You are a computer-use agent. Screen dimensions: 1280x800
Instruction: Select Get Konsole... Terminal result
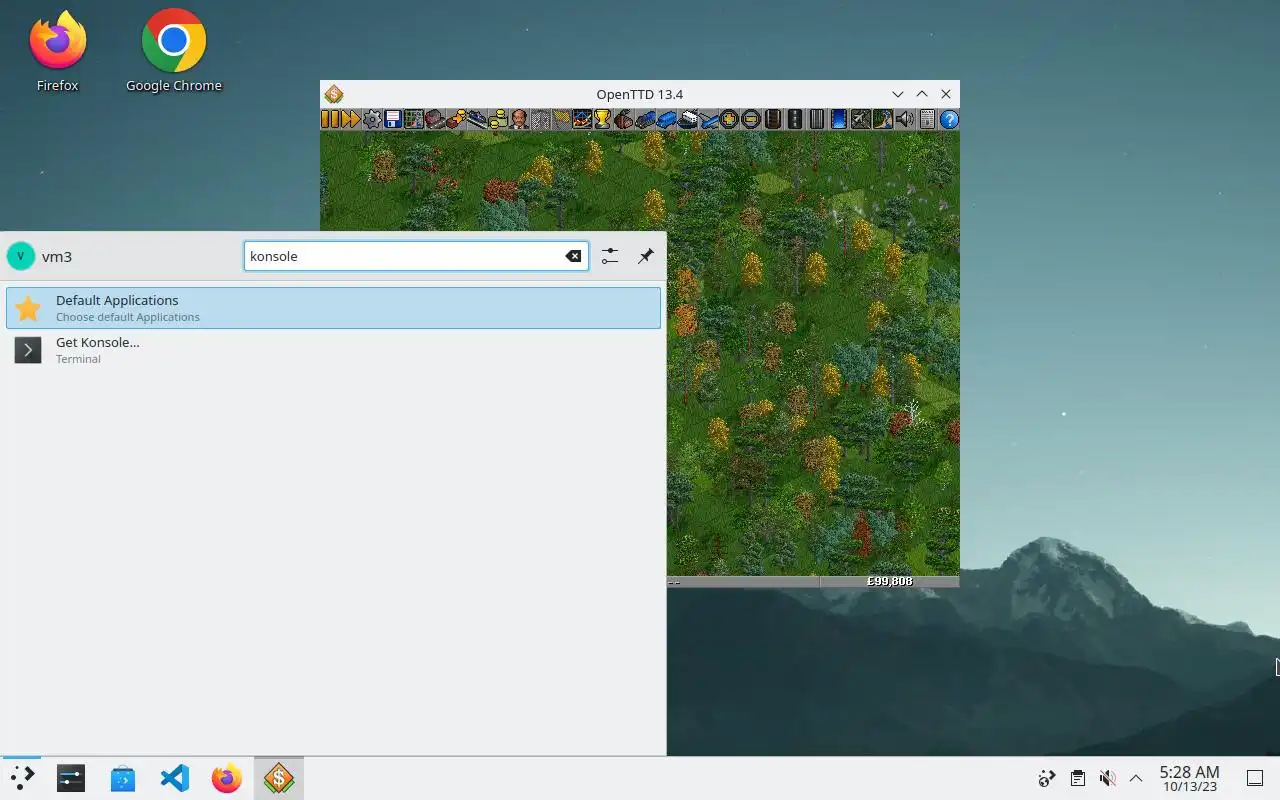pyautogui.click(x=333, y=350)
